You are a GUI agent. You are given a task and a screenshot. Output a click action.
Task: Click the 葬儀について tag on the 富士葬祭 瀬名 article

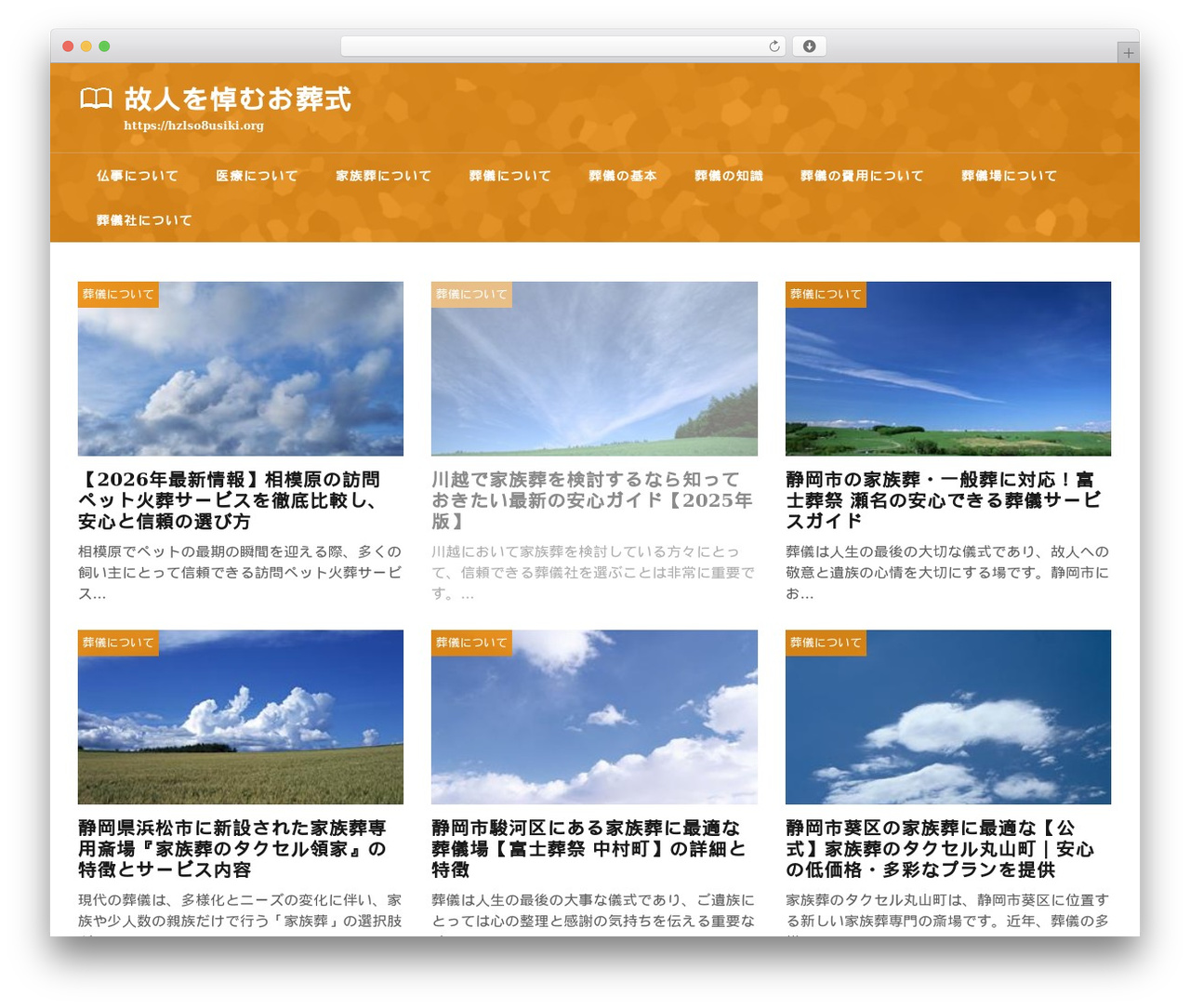tap(826, 295)
